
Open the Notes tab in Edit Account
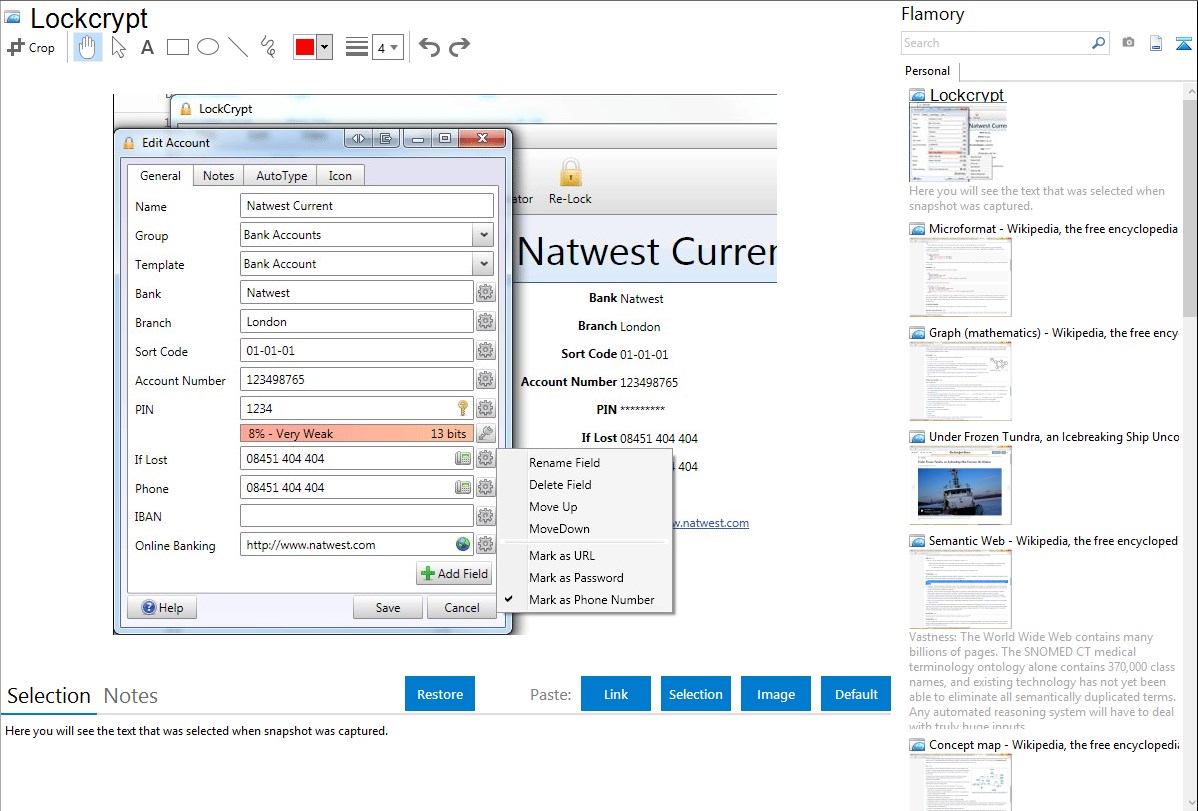coord(219,176)
